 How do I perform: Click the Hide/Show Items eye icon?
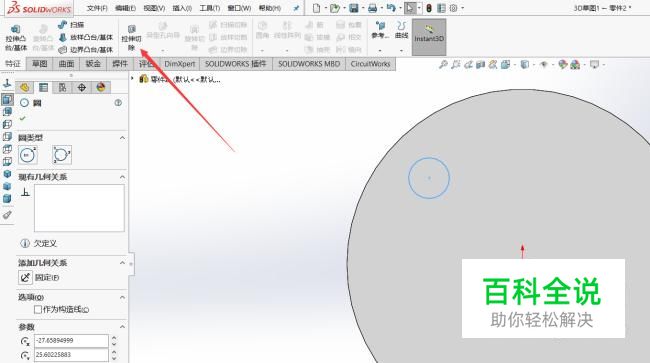point(543,65)
